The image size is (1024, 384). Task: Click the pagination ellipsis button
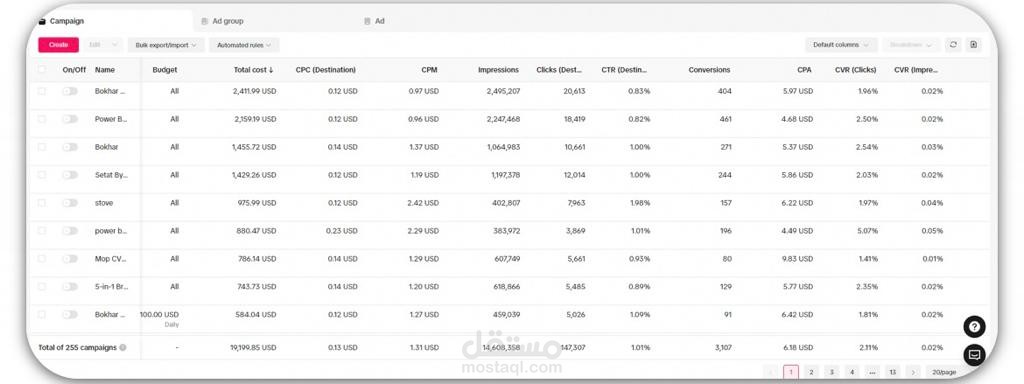pyautogui.click(x=872, y=372)
